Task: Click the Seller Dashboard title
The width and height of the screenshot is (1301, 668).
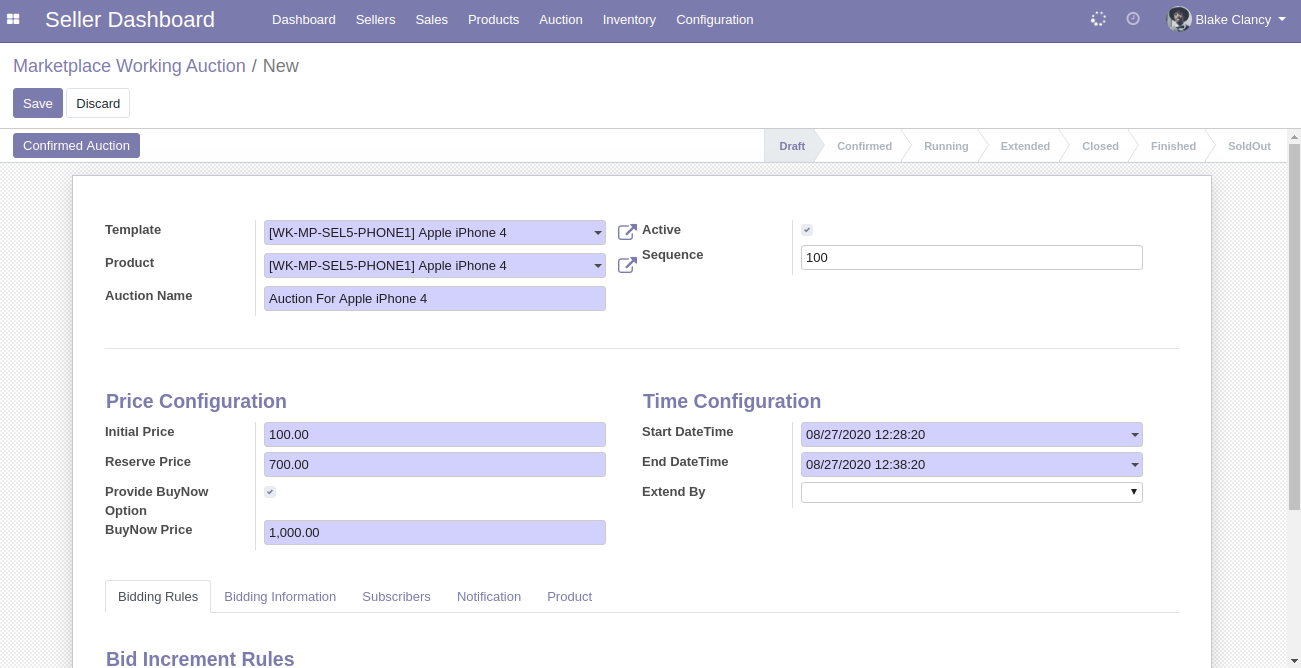Action: [130, 19]
